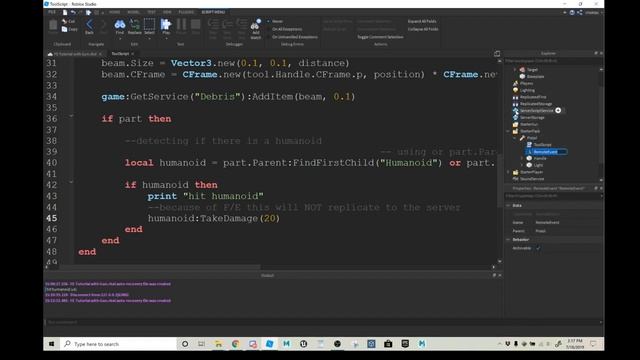Navigate Back with the blue arrow

pyautogui.click(x=89, y=27)
